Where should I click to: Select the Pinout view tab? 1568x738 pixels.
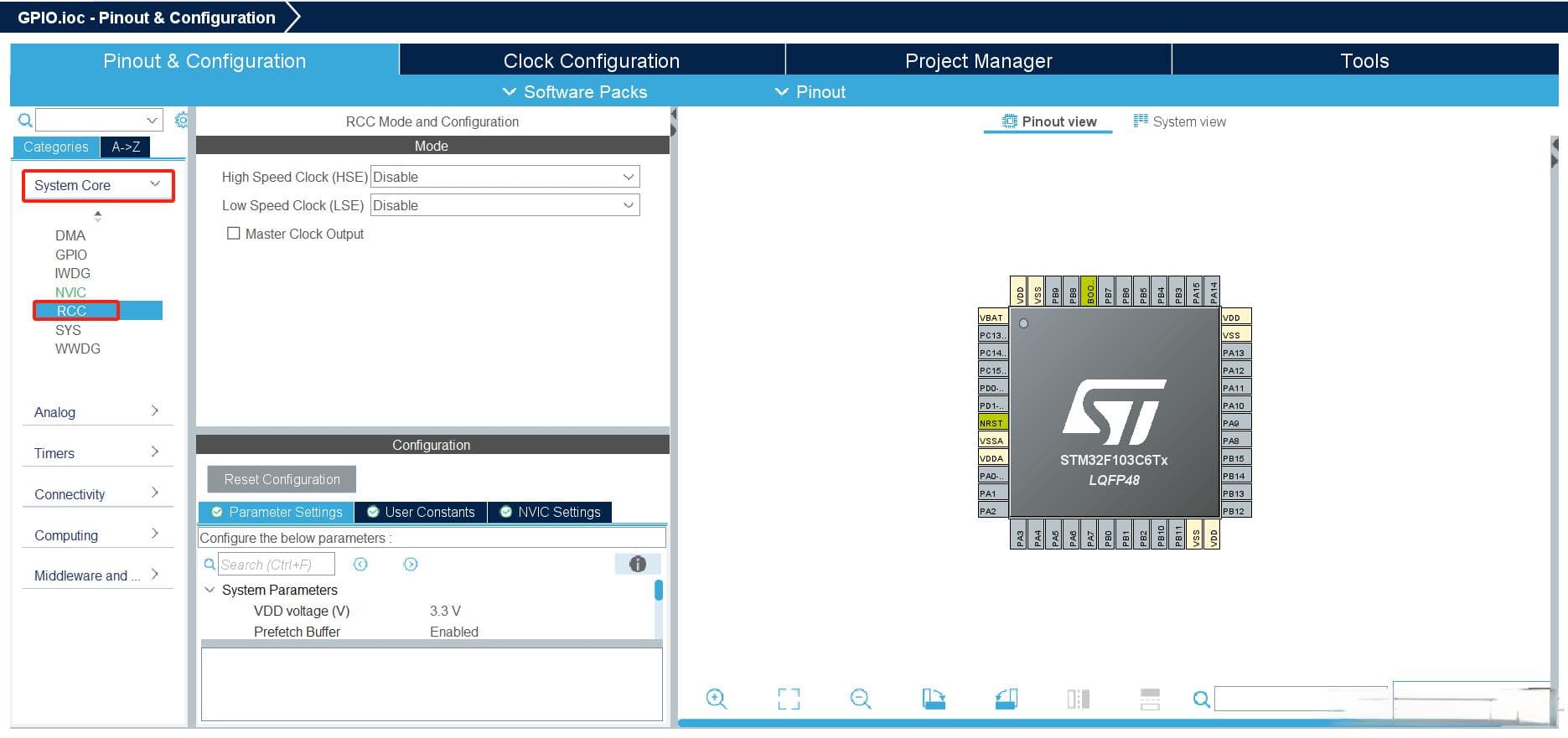[x=1049, y=121]
